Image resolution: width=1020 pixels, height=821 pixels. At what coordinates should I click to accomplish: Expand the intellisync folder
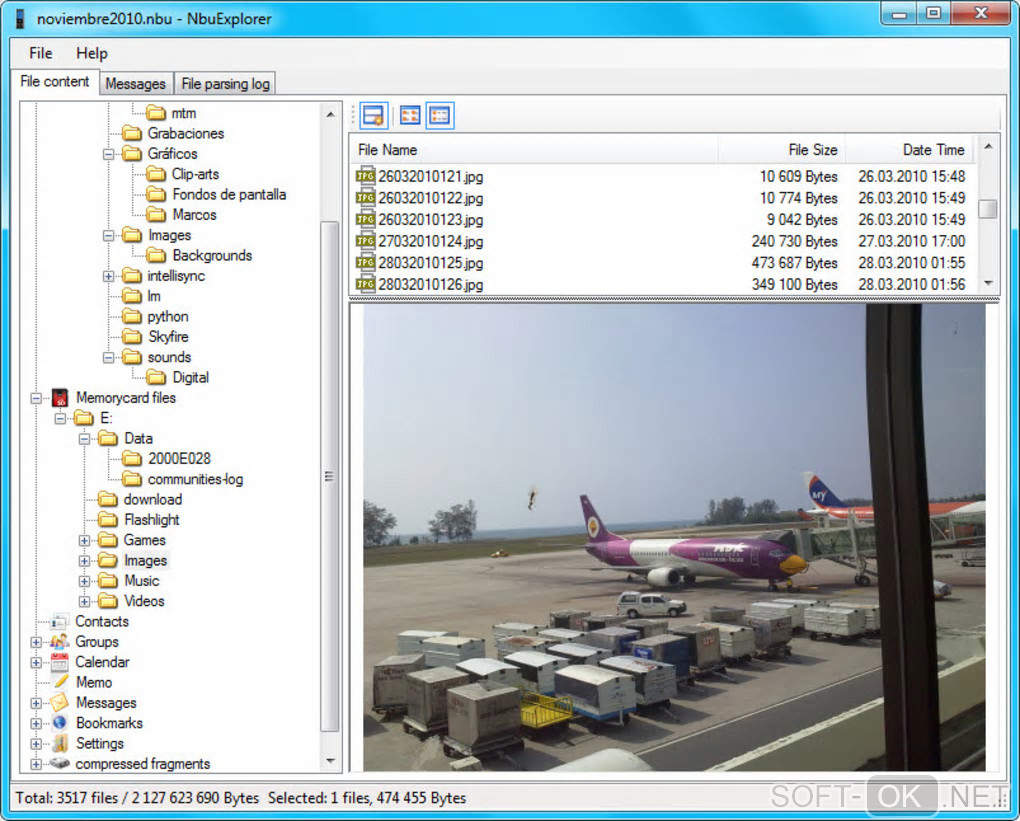(x=109, y=276)
